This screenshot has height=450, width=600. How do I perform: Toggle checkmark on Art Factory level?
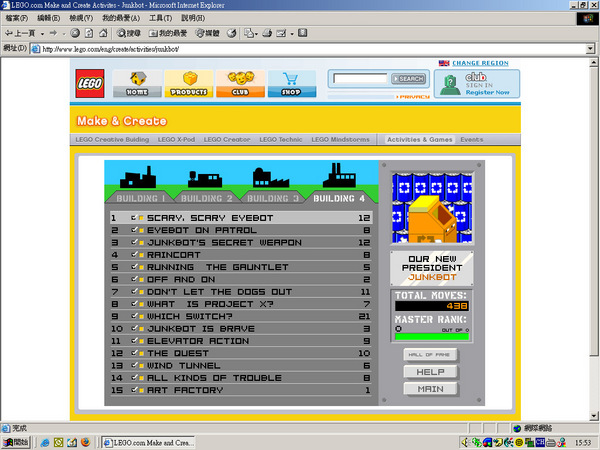(134, 390)
